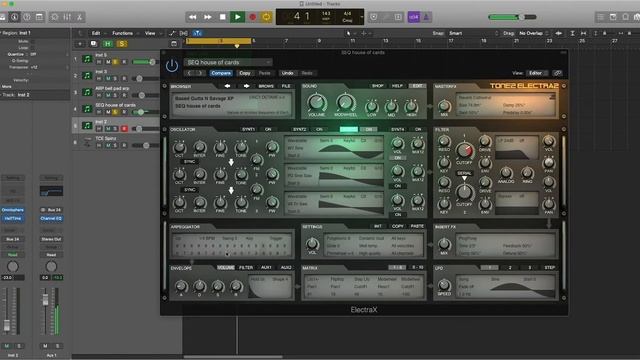Load next patch with browser right arrow
The width and height of the screenshot is (640, 360).
[246, 86]
